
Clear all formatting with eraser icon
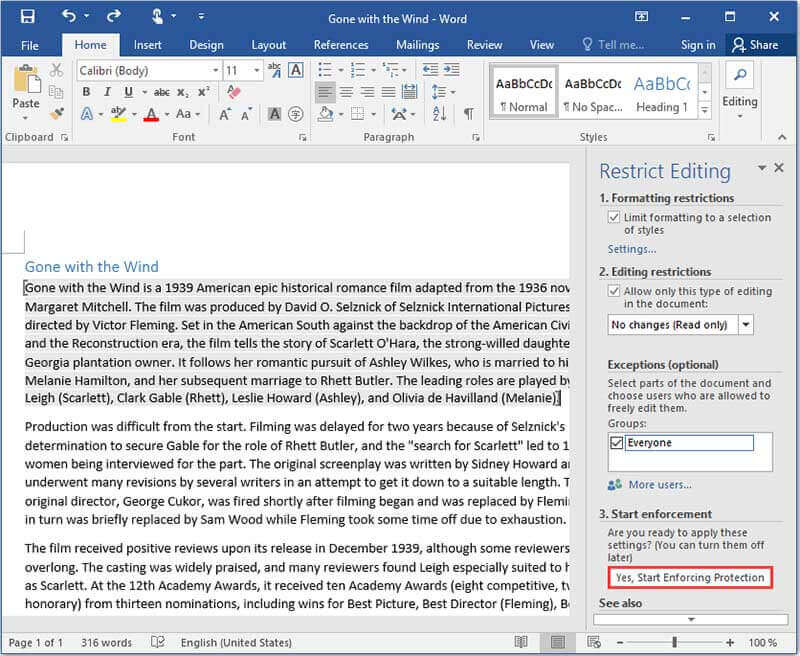point(234,92)
